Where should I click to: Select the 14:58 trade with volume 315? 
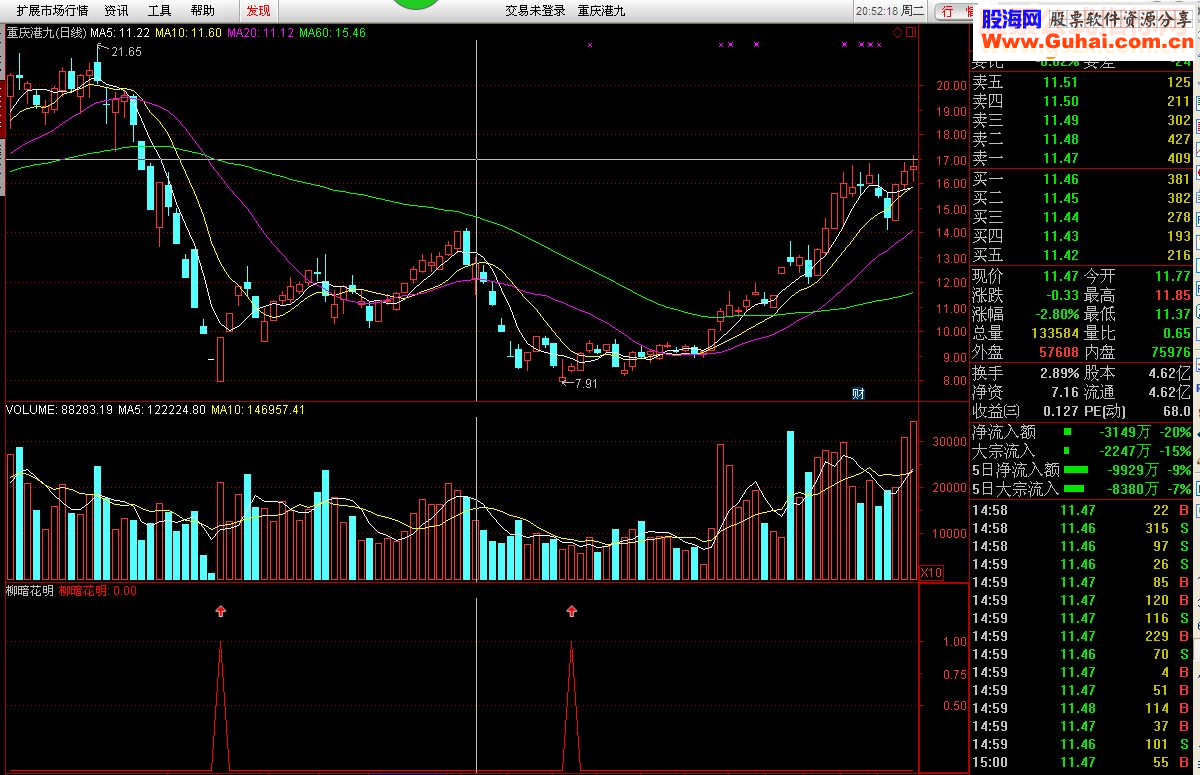1082,528
